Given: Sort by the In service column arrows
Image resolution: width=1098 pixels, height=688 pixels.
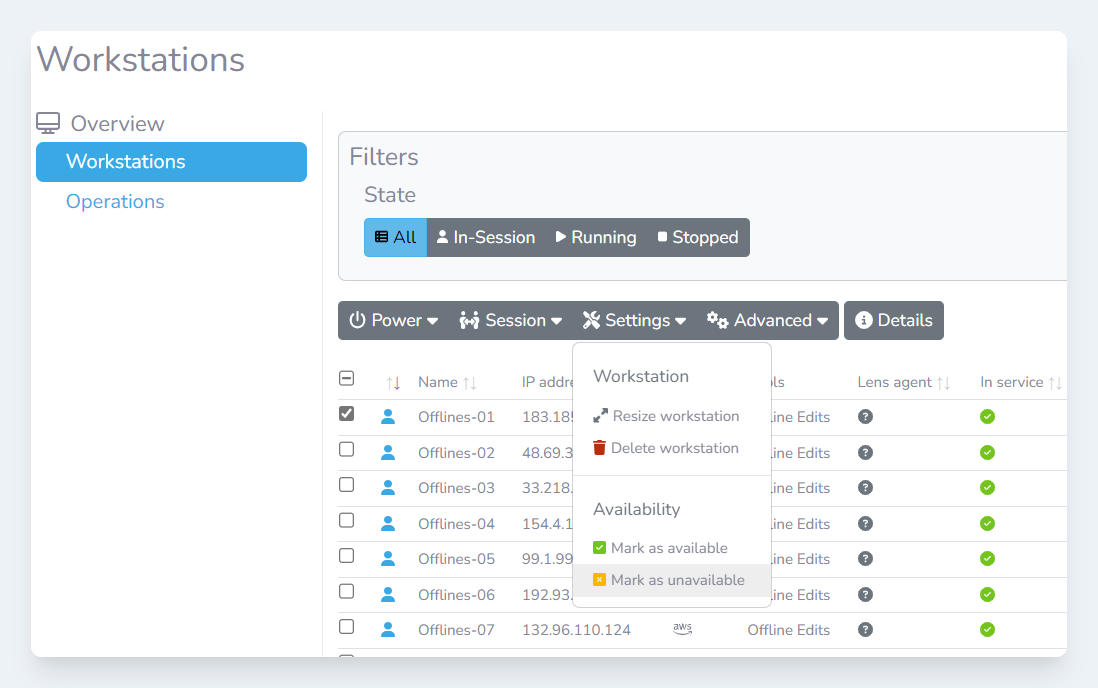Looking at the screenshot, I should pos(1055,382).
